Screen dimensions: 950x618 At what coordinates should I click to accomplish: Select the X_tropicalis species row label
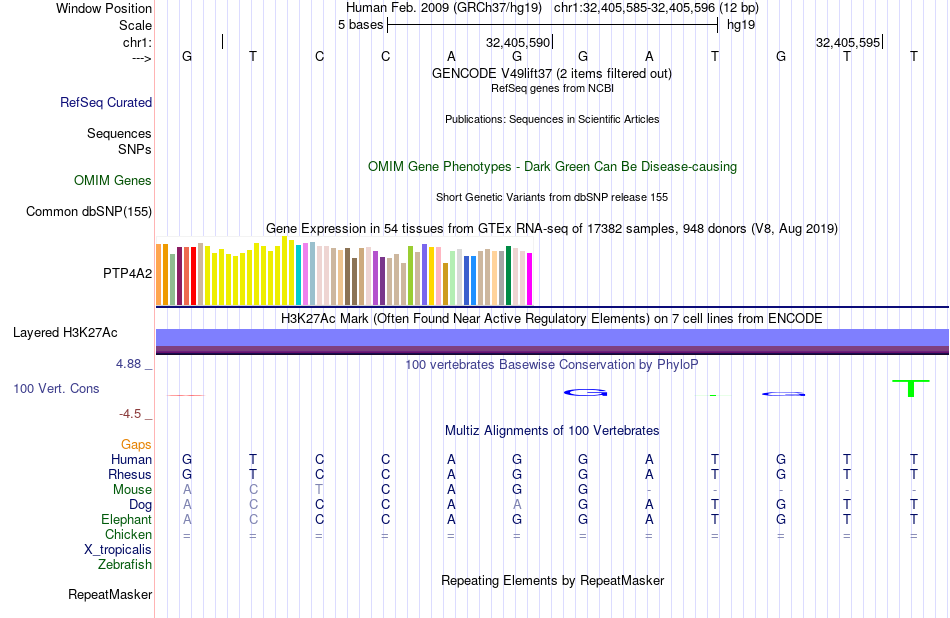118,550
